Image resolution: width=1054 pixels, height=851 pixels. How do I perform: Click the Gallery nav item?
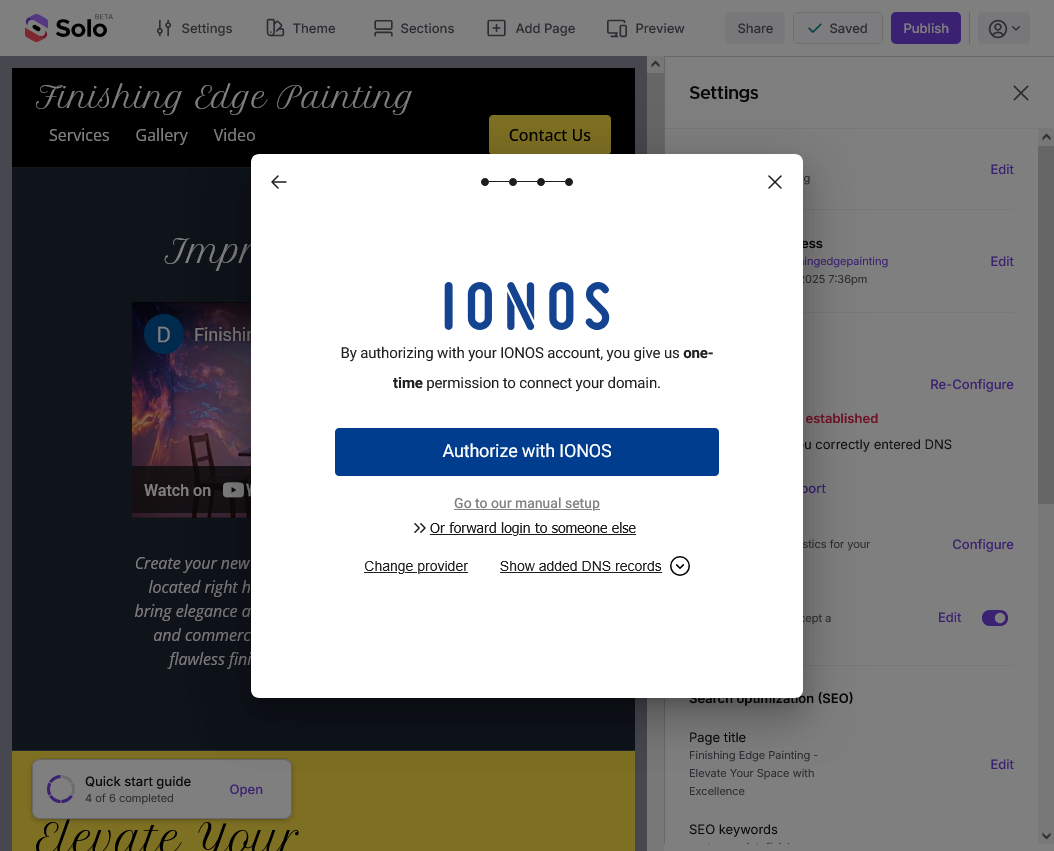coord(161,135)
